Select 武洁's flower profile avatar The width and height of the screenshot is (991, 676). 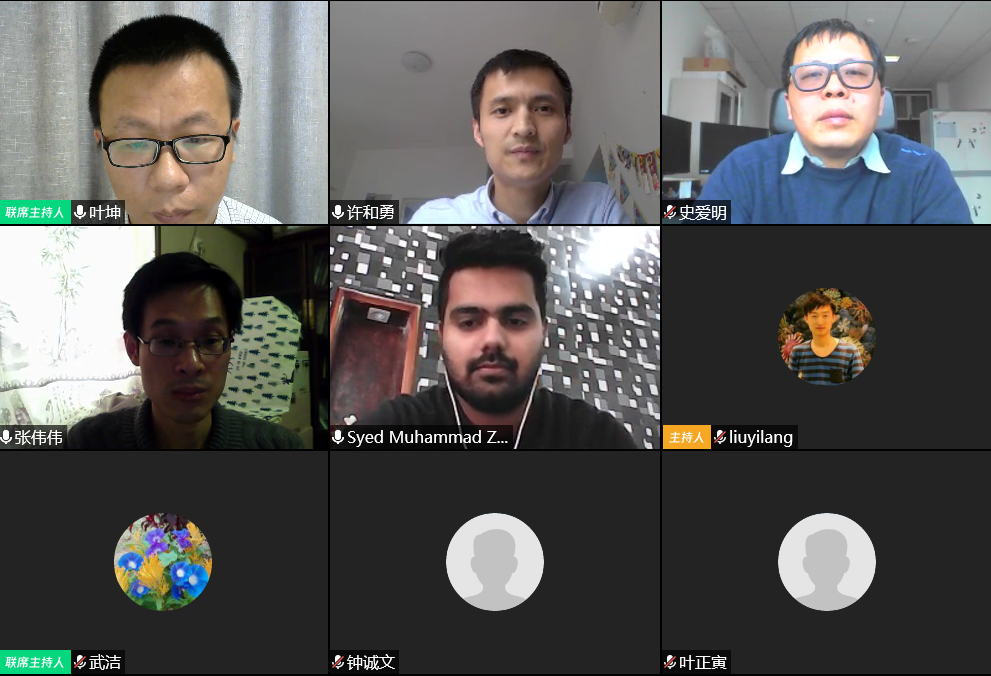(163, 562)
